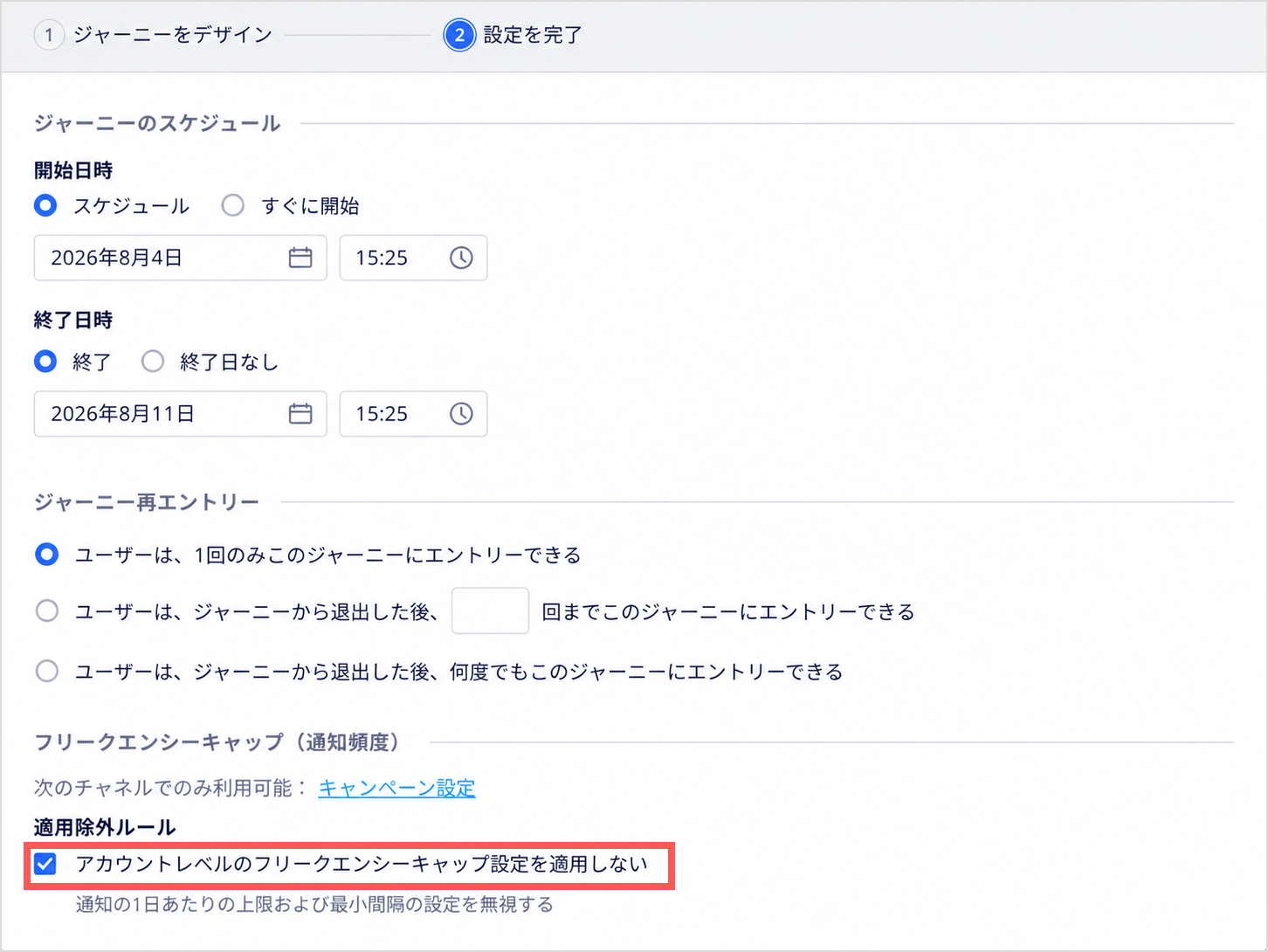
Task: Click the 適用除外ルール label
Action: (105, 827)
